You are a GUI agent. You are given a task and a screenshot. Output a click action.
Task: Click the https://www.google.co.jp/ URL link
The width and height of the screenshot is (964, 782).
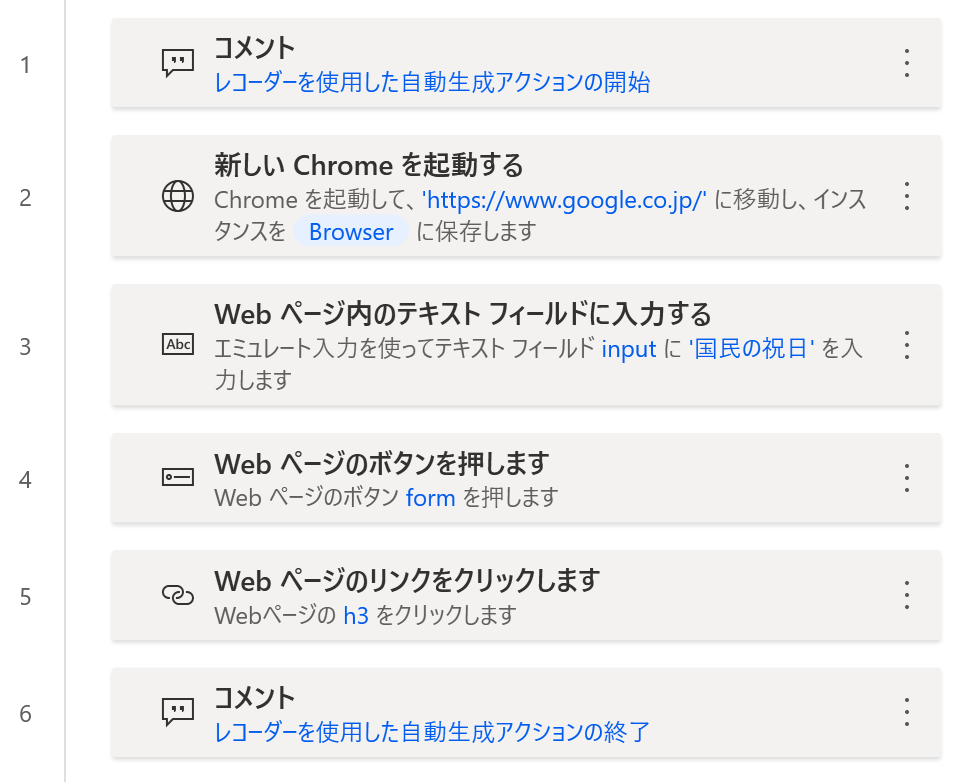564,200
